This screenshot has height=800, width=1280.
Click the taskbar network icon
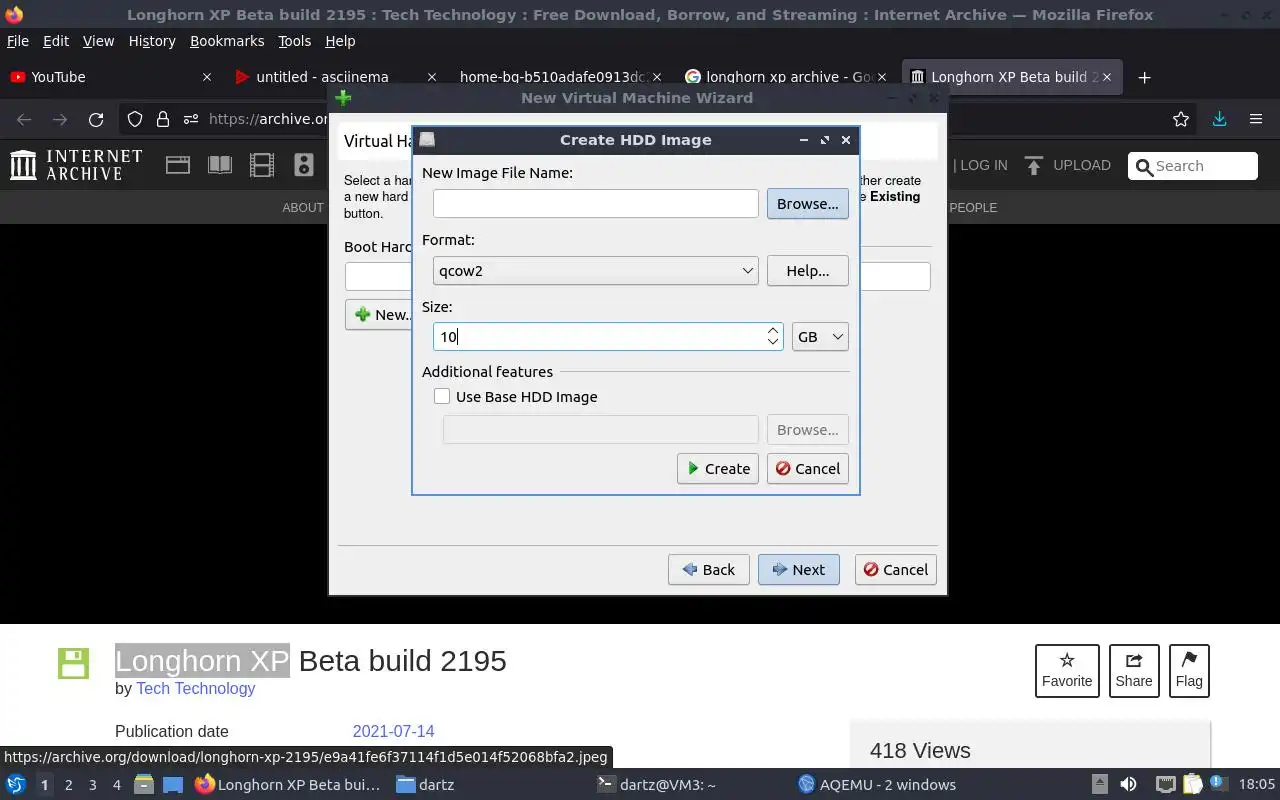coord(1165,785)
